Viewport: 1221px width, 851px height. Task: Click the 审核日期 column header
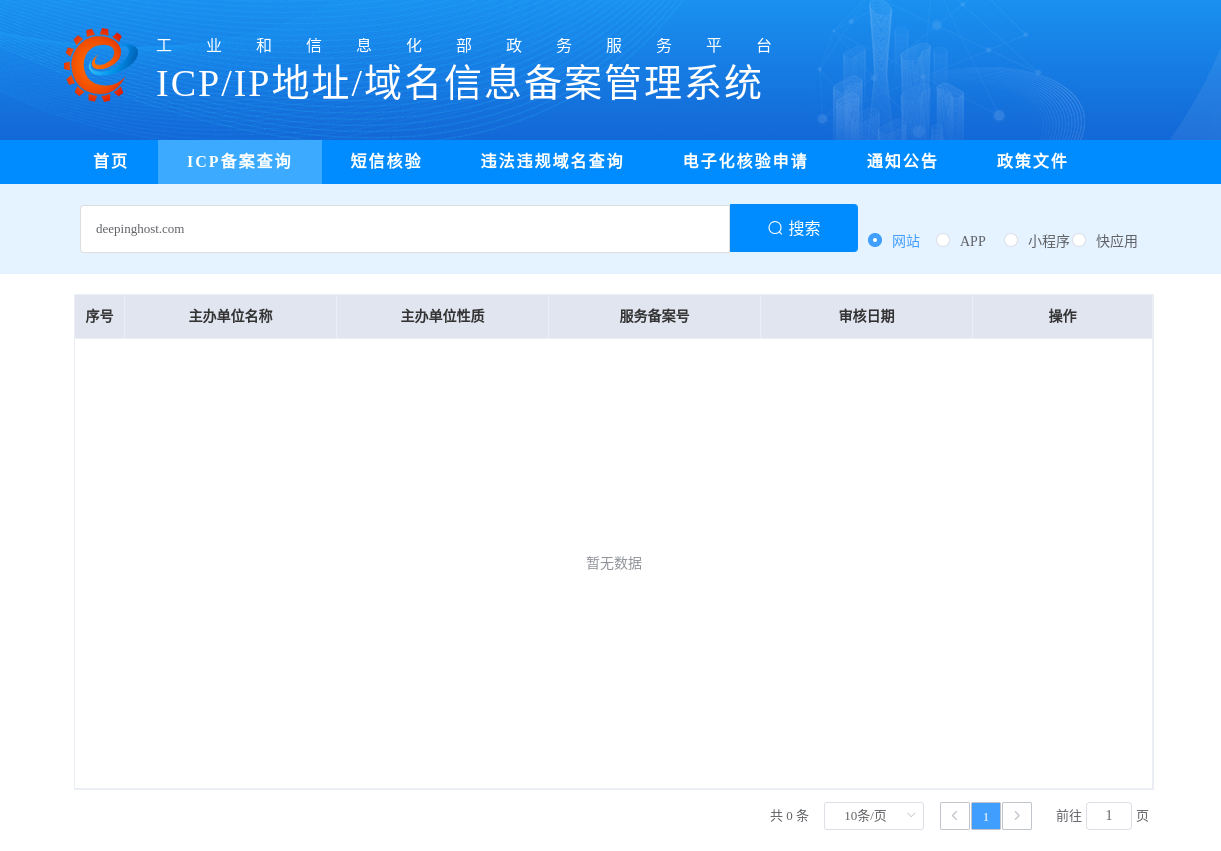(x=867, y=317)
